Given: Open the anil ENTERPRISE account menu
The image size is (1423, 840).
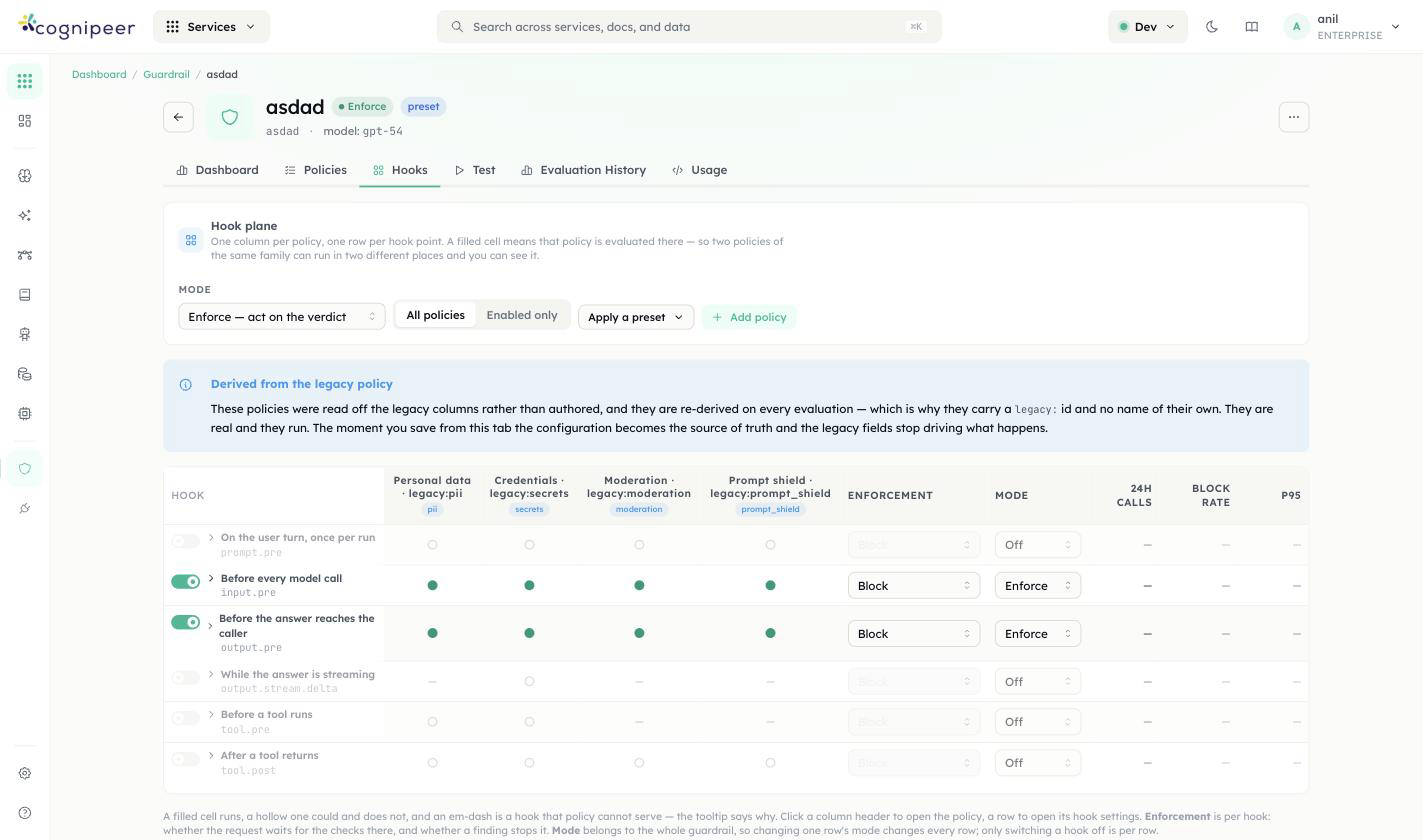Looking at the screenshot, I should [x=1344, y=27].
